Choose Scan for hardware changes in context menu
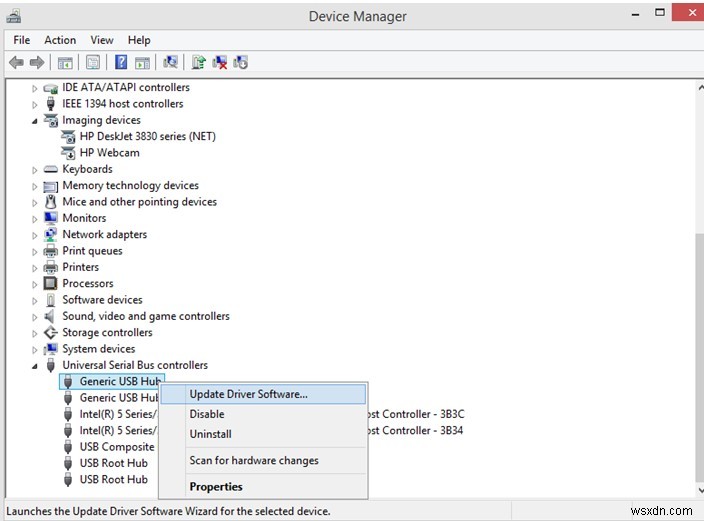 tap(263, 460)
